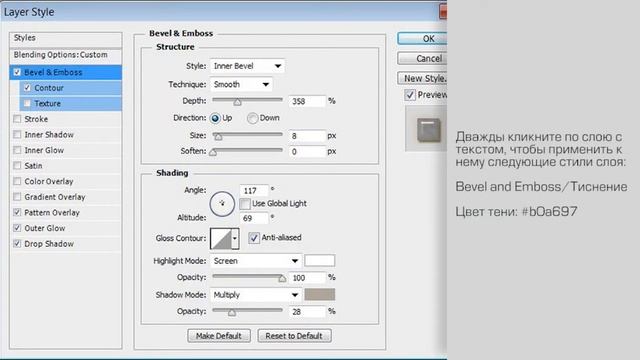Click the Cancel button

[422, 59]
